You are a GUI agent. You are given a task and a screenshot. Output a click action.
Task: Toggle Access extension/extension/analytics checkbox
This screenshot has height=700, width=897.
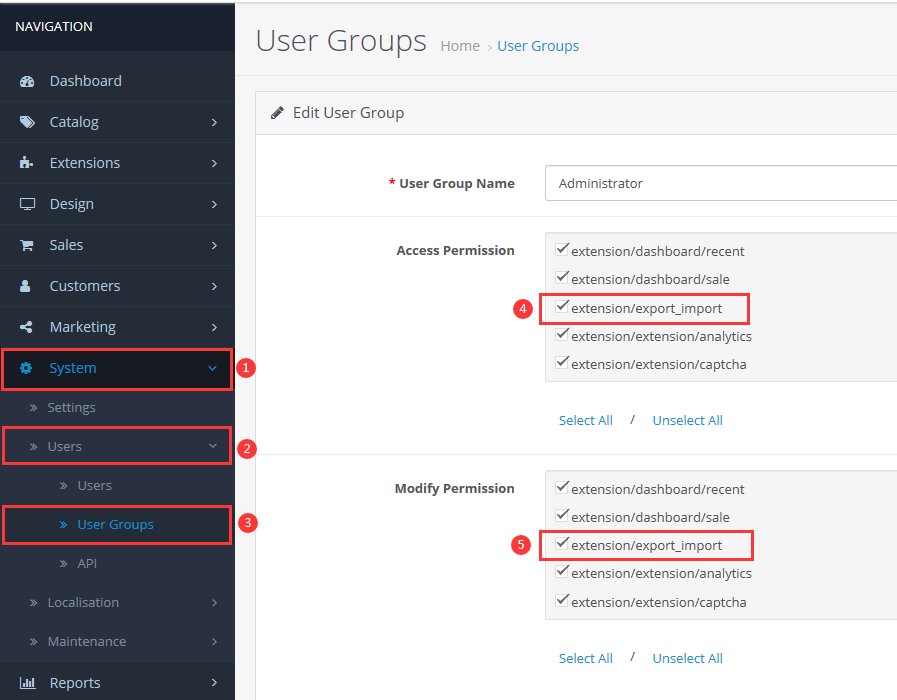tap(562, 335)
